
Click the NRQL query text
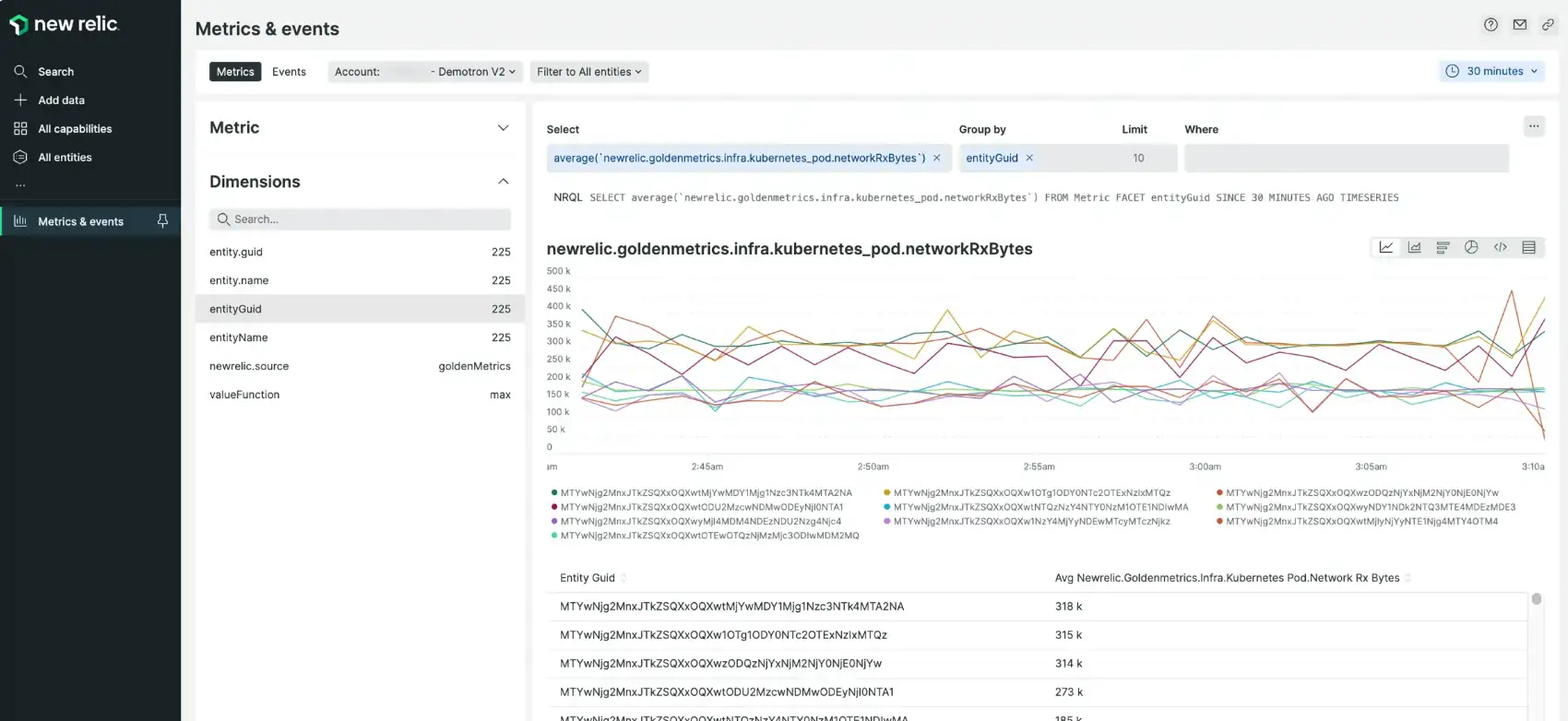click(x=994, y=198)
